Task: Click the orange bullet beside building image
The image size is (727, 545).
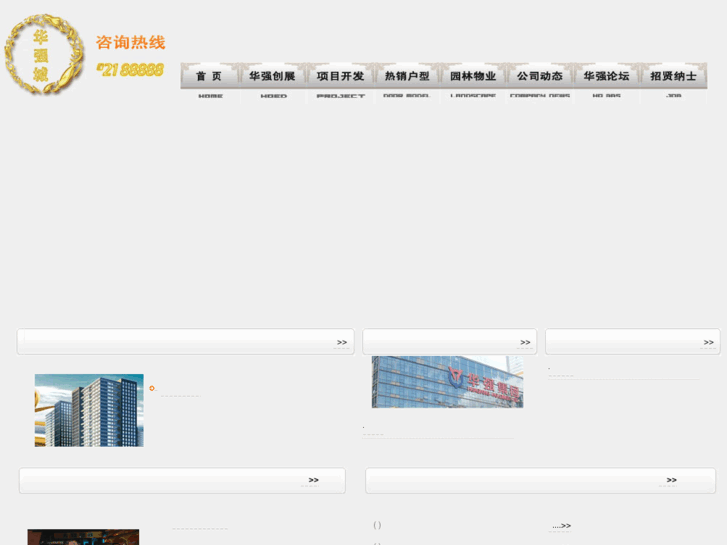Action: pos(152,388)
